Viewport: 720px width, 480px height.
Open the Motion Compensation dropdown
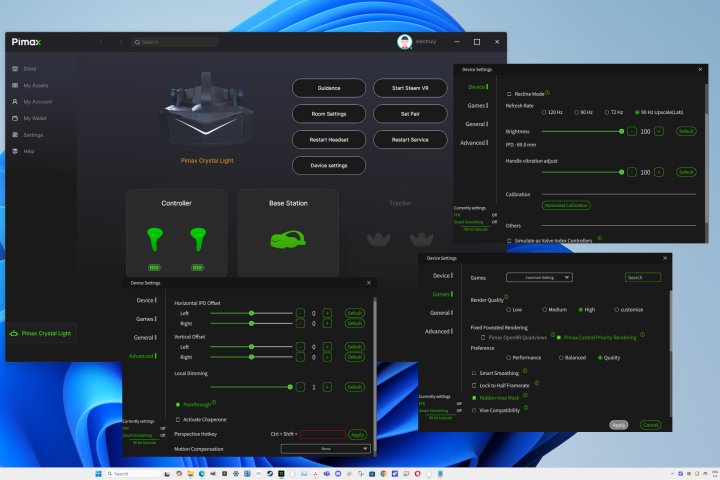tap(326, 449)
